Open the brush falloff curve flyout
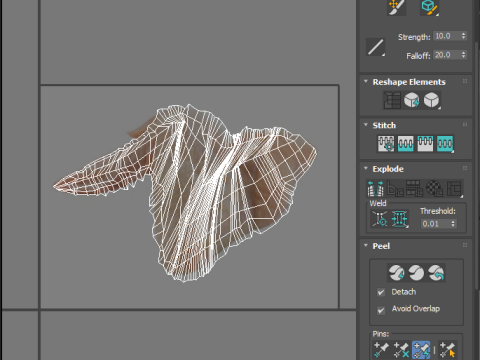 pos(376,47)
